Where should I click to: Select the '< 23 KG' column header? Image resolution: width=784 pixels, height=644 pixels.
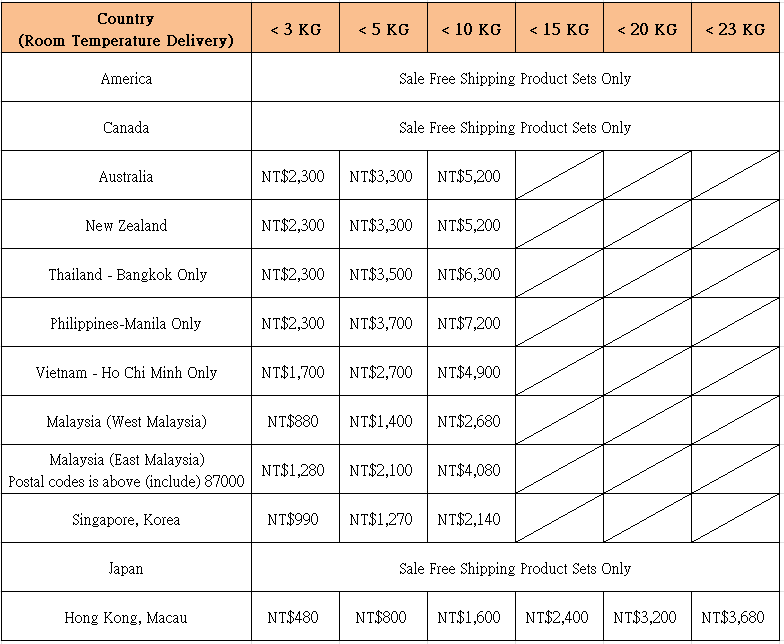736,28
